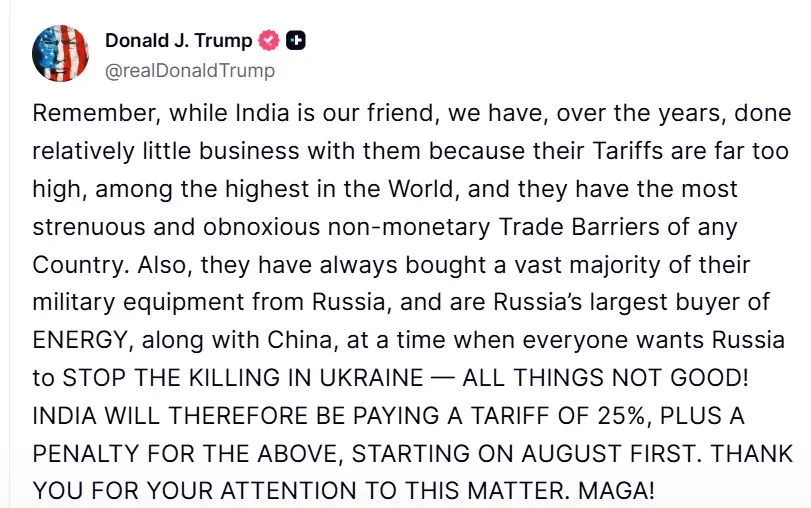
Task: Click the word 'Remember' starting the post
Action: tap(97, 113)
